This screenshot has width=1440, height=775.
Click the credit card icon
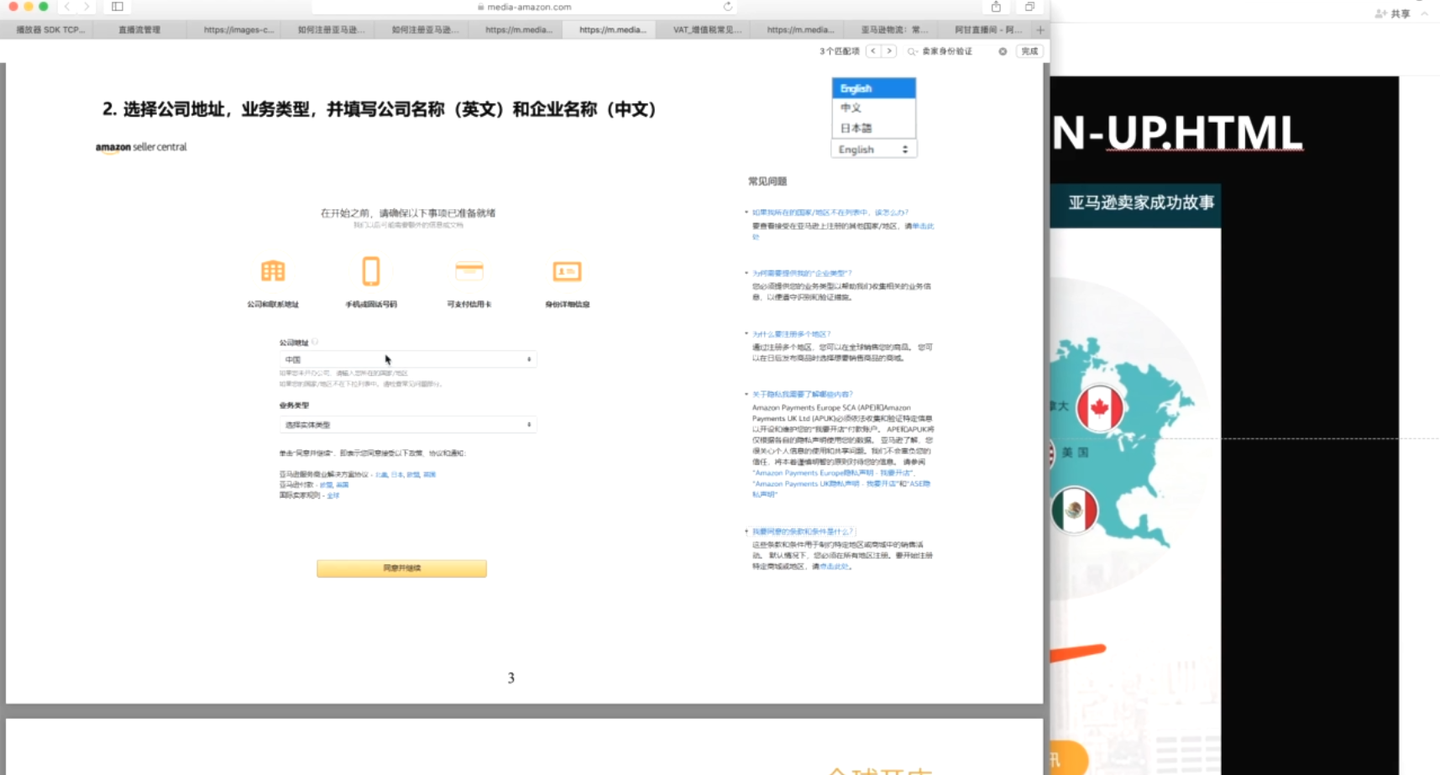pyautogui.click(x=469, y=271)
